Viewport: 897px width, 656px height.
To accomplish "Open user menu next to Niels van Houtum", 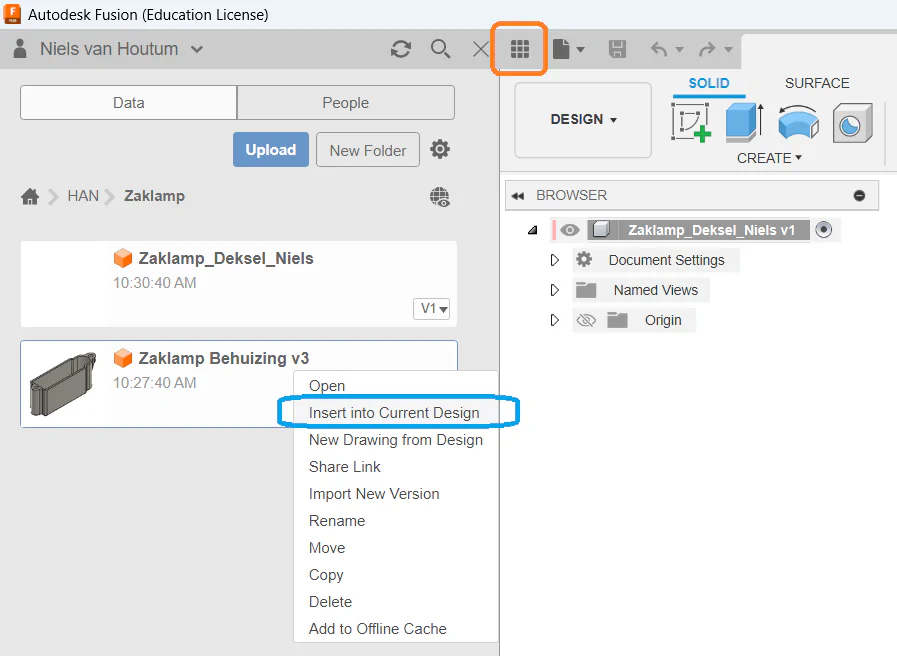I will (197, 50).
